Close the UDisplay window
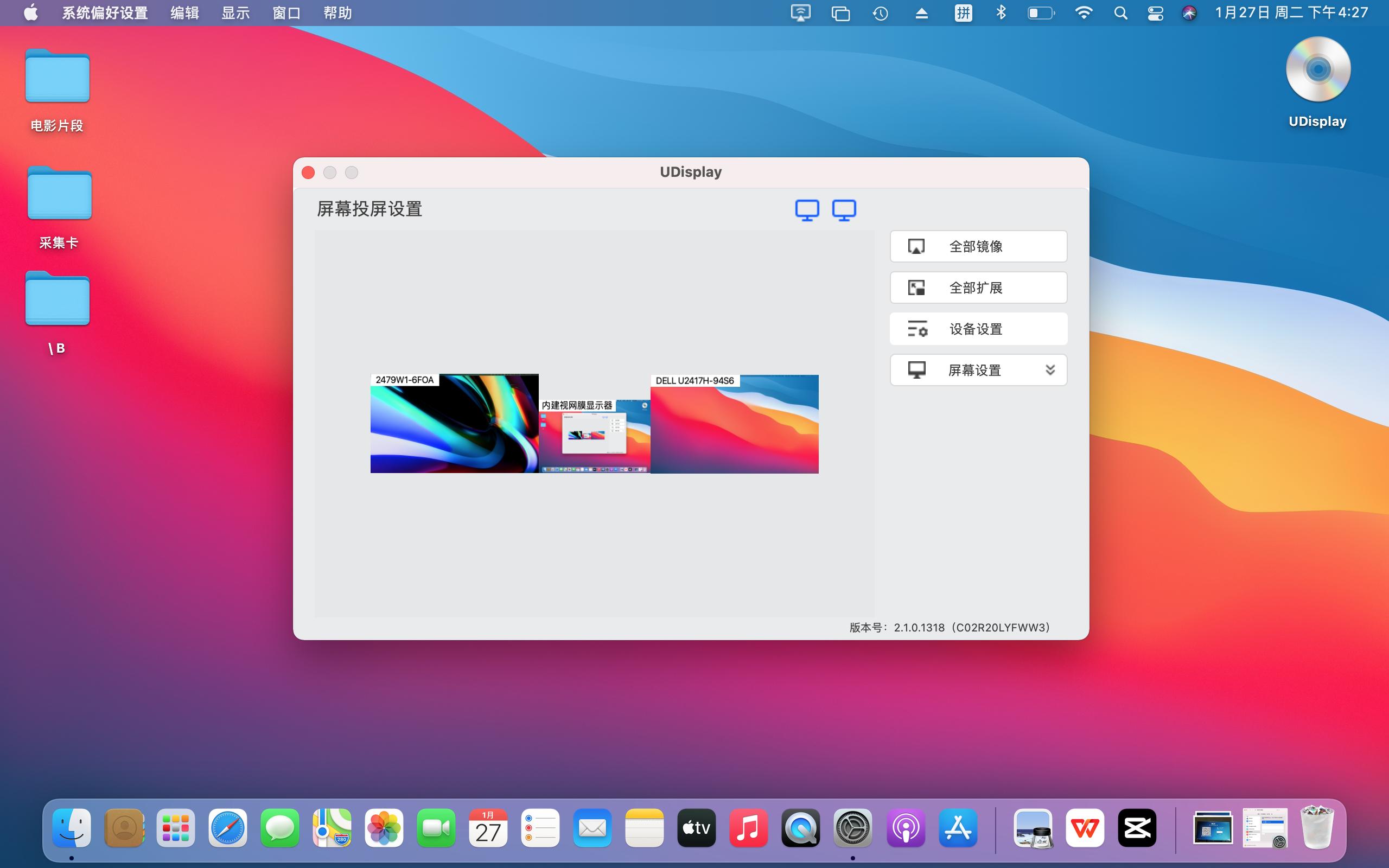The width and height of the screenshot is (1389, 868). point(308,172)
